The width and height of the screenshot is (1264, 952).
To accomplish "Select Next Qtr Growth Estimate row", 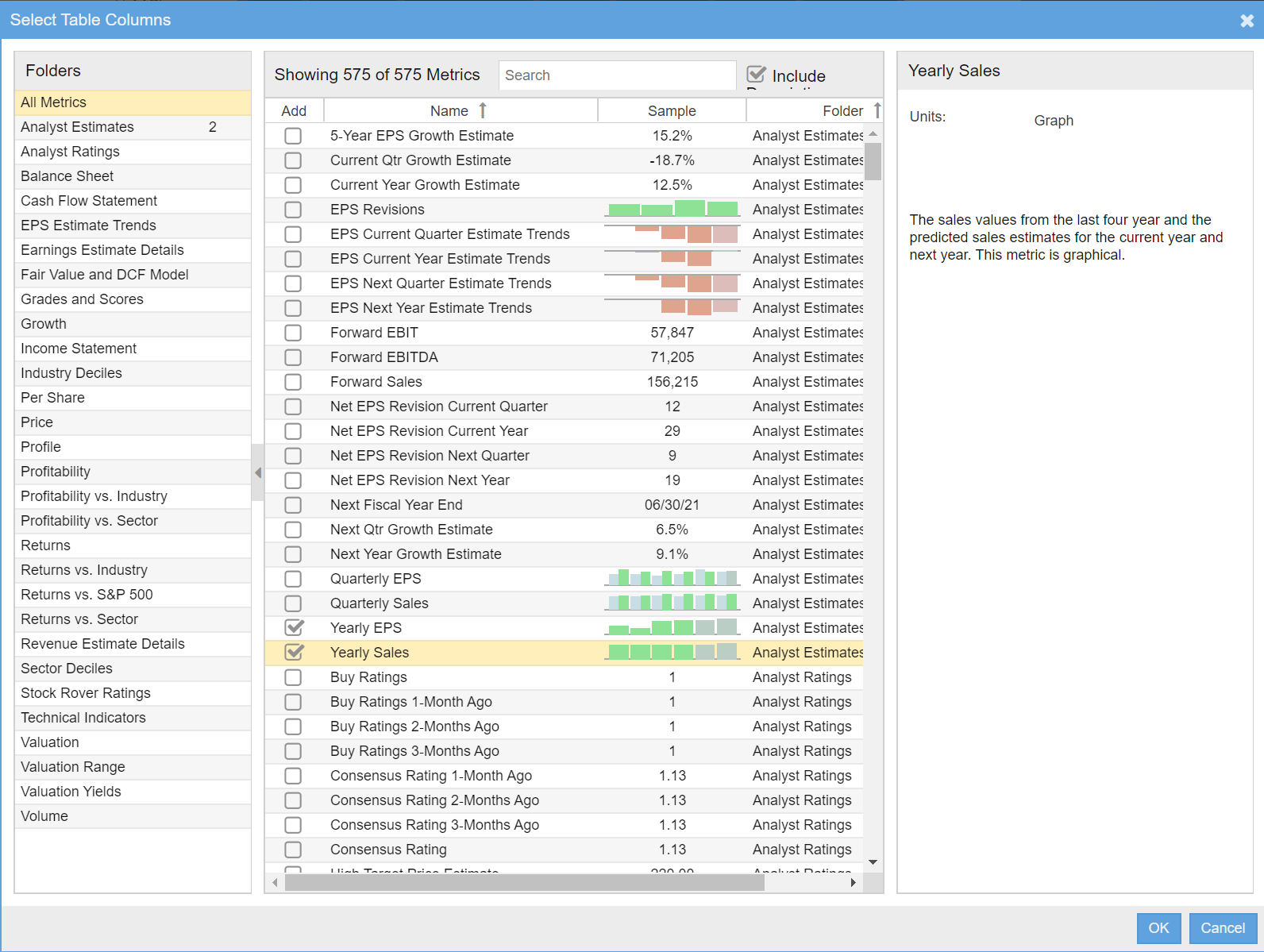I will click(564, 530).
